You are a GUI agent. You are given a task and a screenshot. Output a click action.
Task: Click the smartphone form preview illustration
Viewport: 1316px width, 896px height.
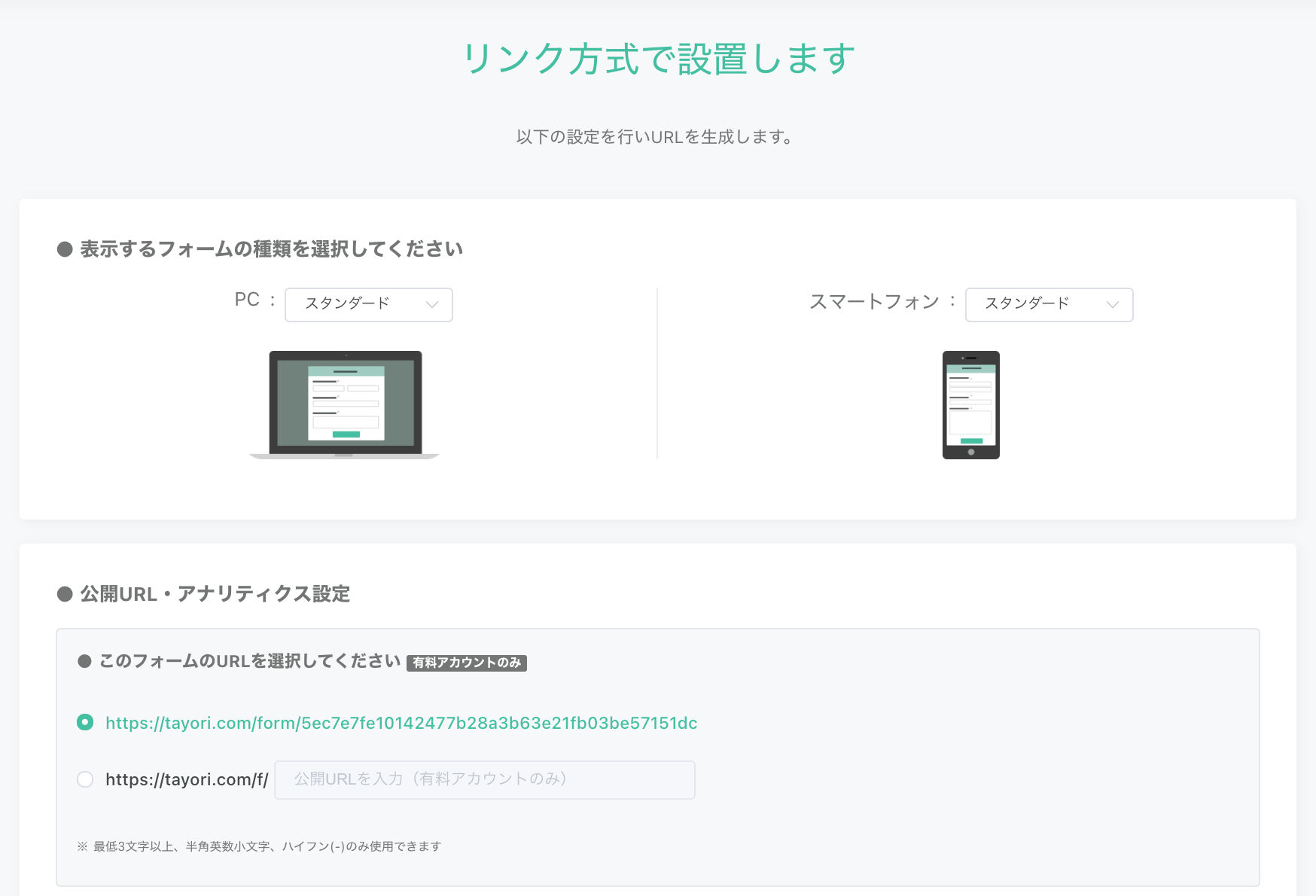click(x=970, y=404)
